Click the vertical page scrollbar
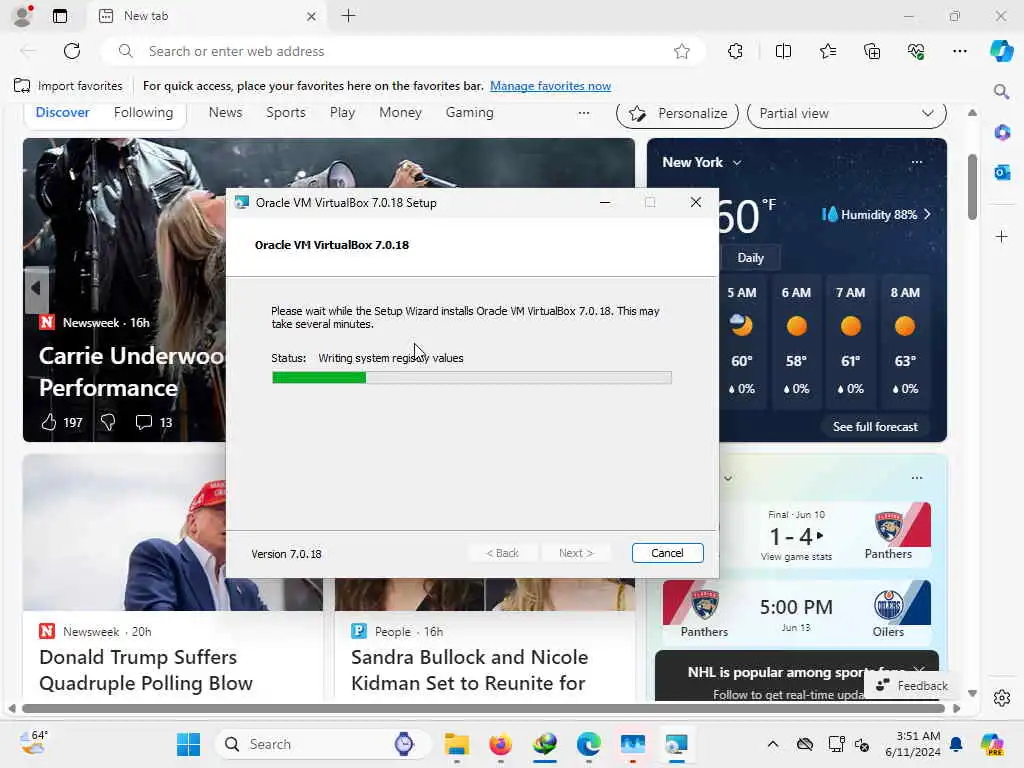The height and width of the screenshot is (768, 1024). tap(972, 187)
